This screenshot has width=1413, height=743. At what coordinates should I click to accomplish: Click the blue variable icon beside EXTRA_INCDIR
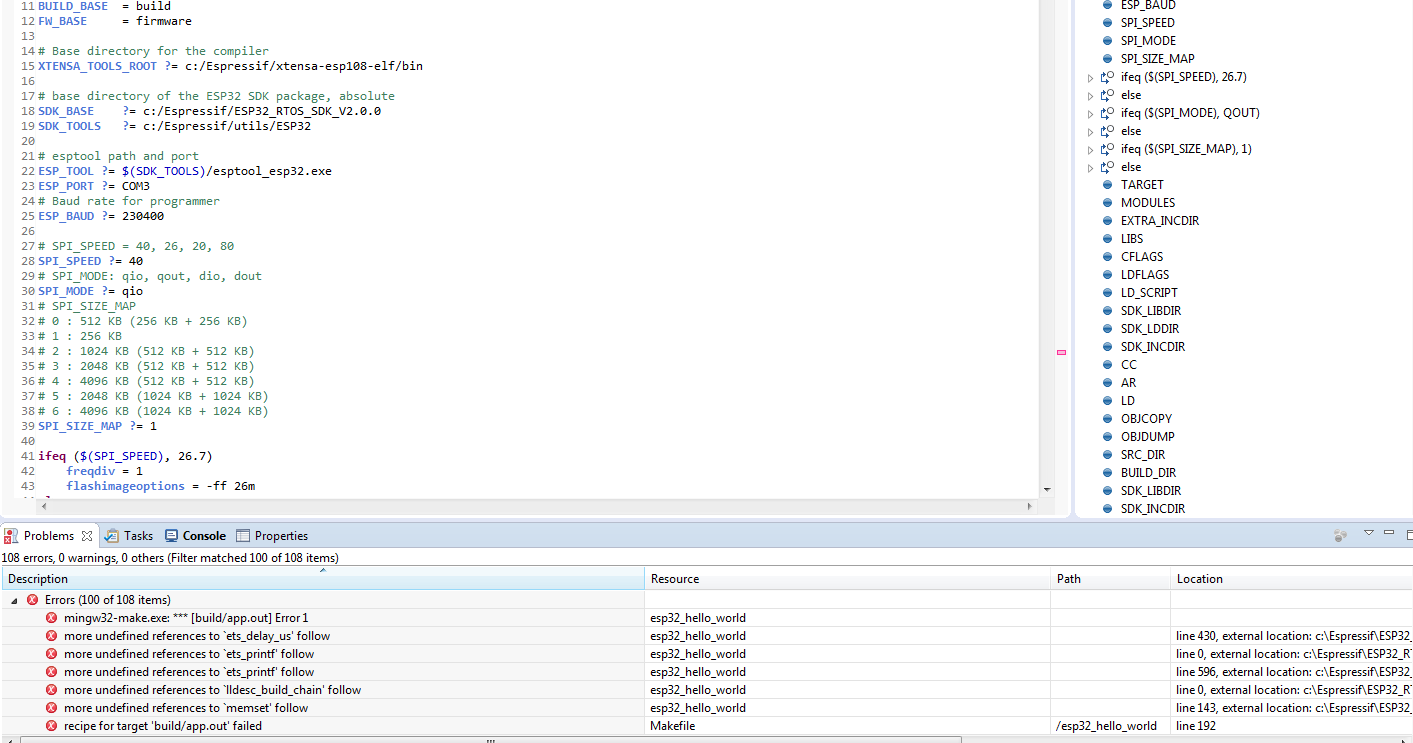coord(1107,221)
